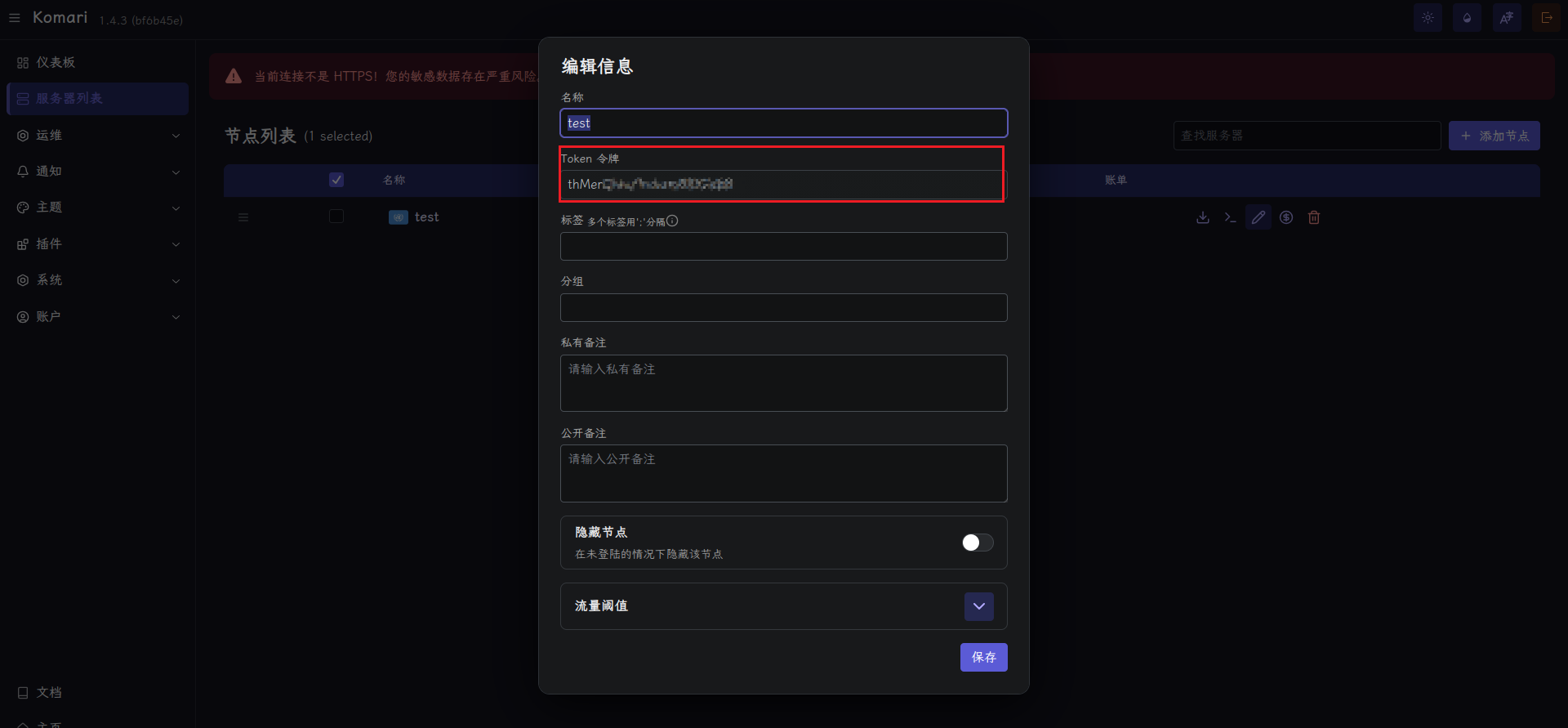Expand the 通知 sidebar group

coord(98,172)
